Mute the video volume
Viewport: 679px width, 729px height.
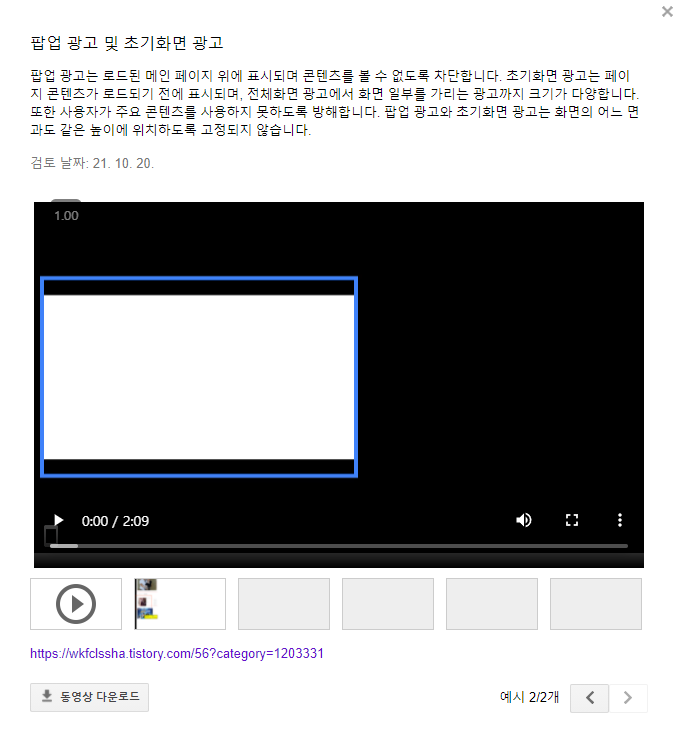coord(524,520)
